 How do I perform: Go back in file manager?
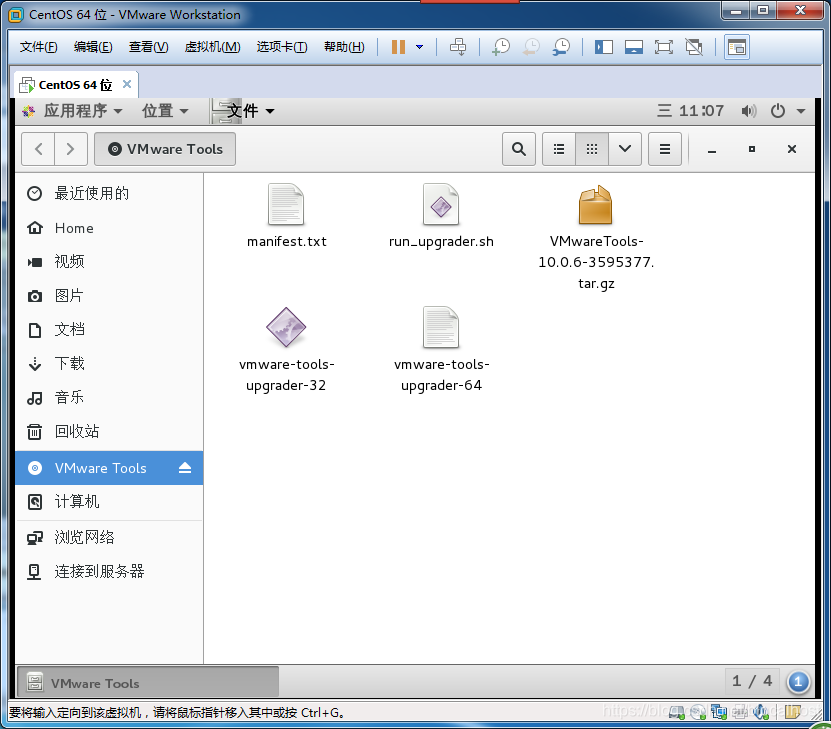pyautogui.click(x=38, y=149)
